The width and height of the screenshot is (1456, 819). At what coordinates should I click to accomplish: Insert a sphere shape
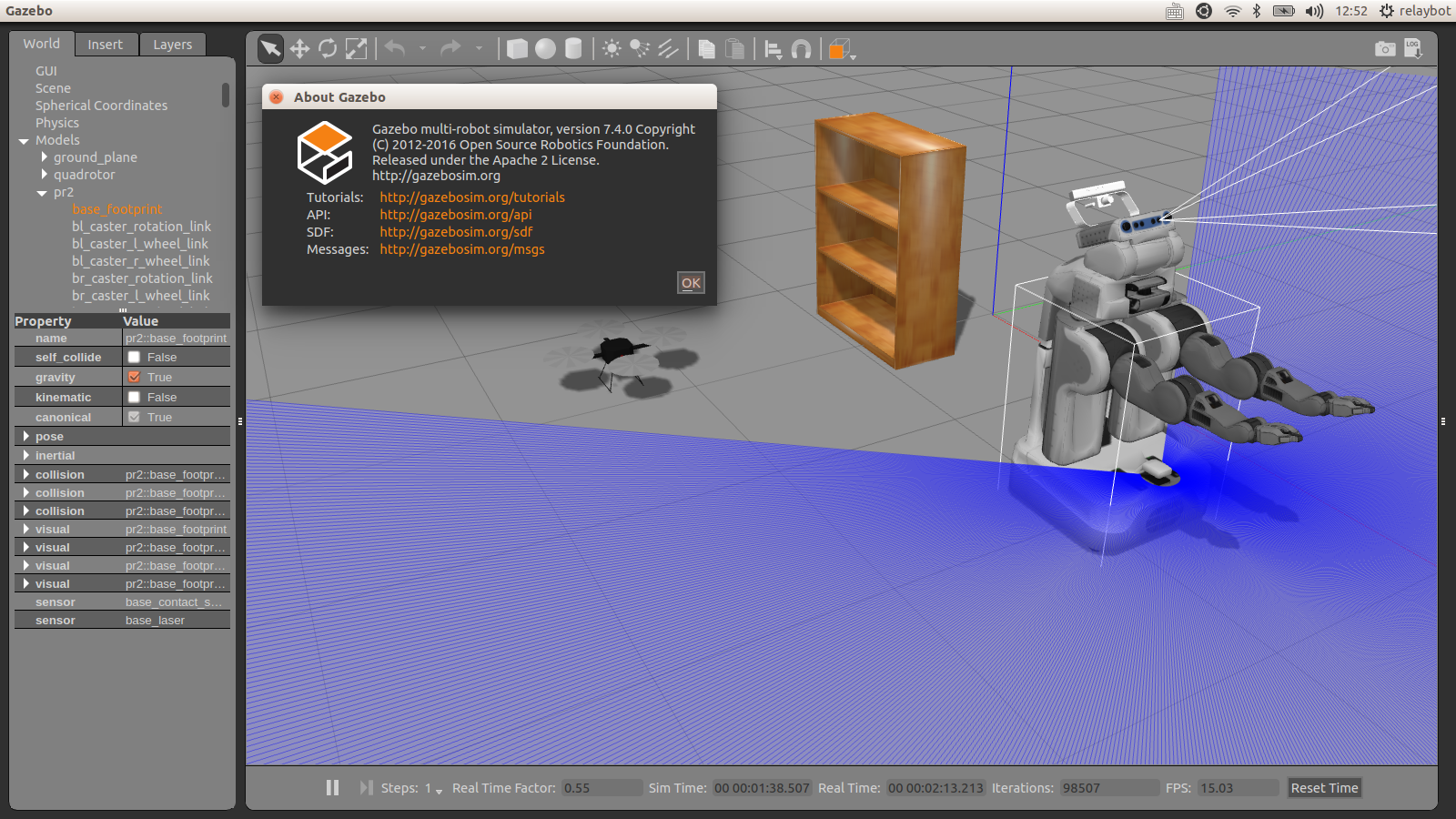(x=545, y=48)
